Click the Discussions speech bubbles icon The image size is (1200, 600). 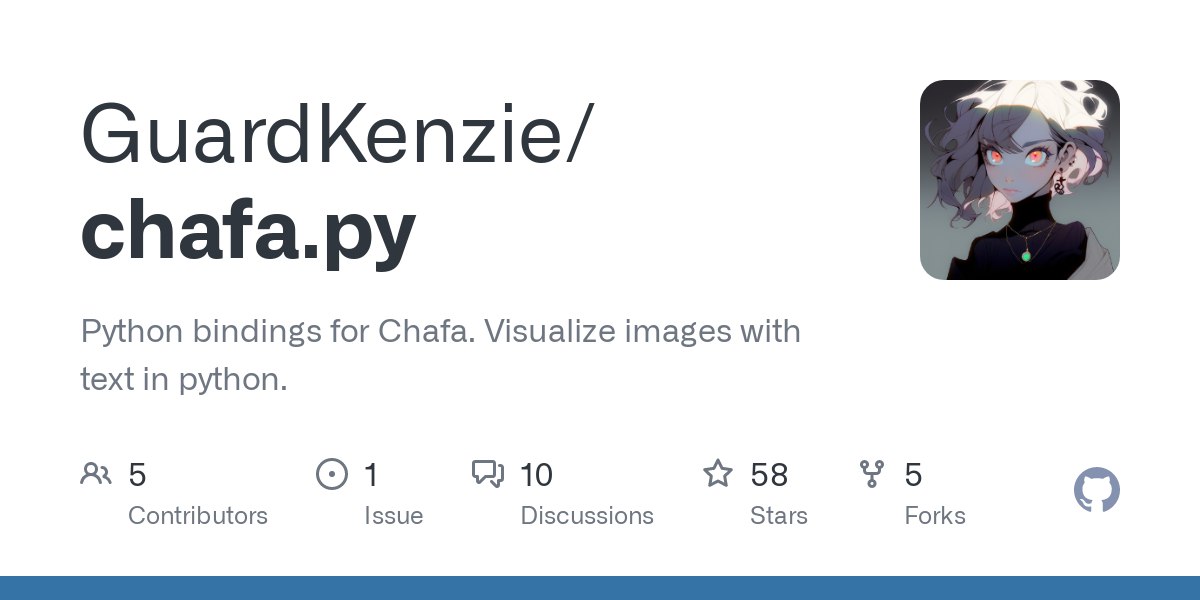[488, 474]
